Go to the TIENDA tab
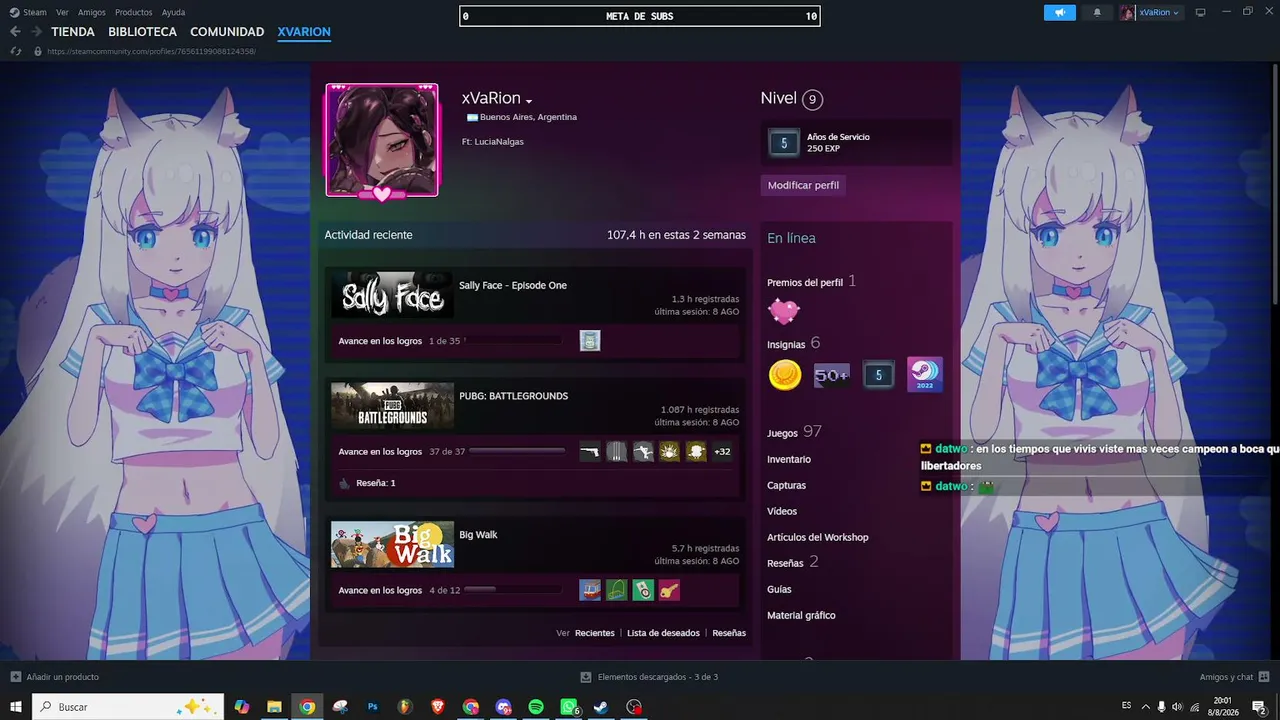This screenshot has width=1280, height=720. click(x=73, y=32)
